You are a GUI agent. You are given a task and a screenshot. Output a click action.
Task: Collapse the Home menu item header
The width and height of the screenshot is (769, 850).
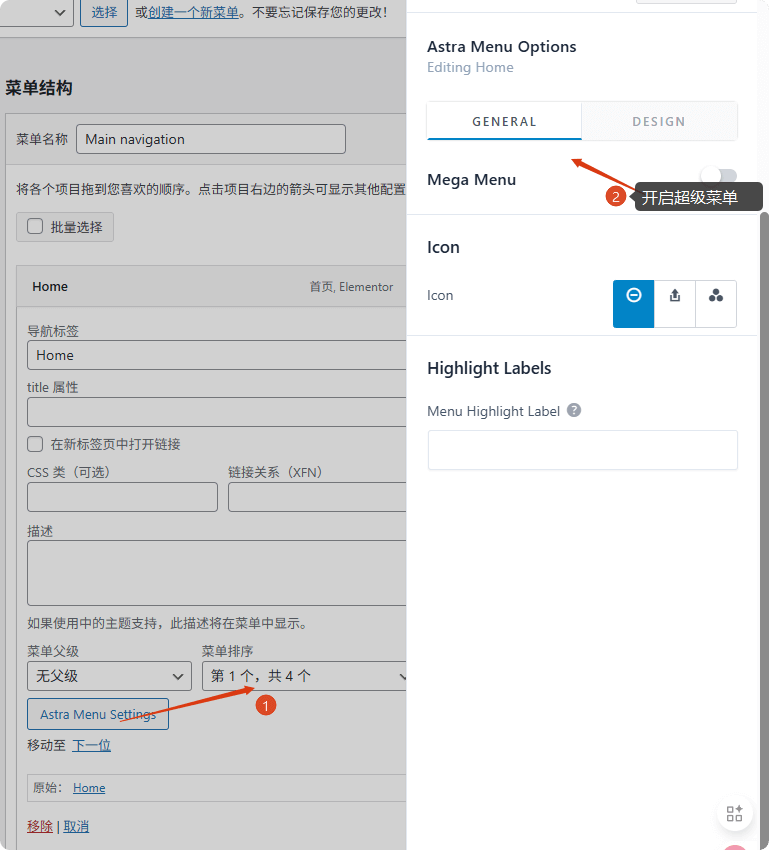[x=212, y=286]
